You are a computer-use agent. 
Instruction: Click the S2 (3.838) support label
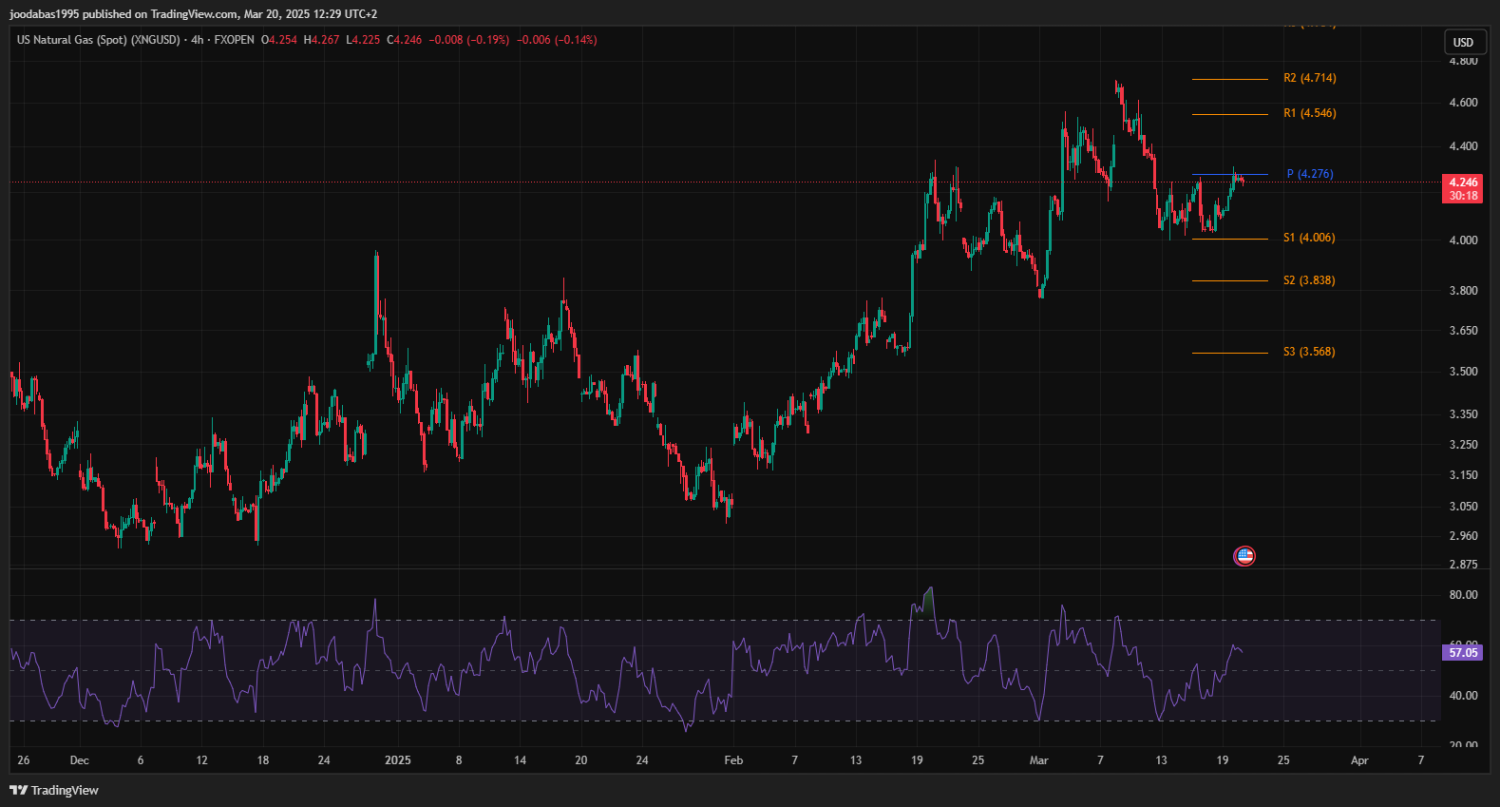[x=1308, y=281]
